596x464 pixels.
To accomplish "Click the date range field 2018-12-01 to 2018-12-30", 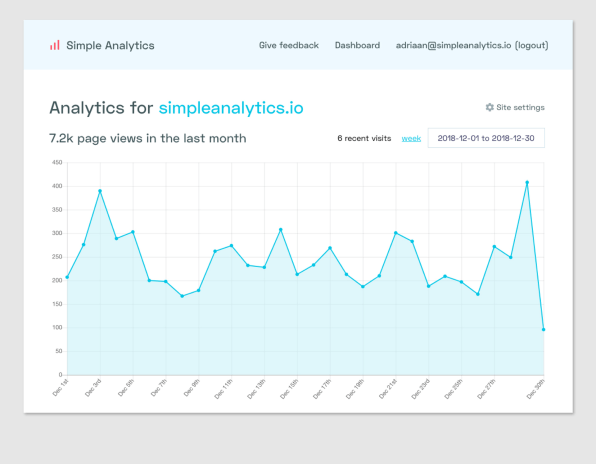I will pyautogui.click(x=486, y=138).
